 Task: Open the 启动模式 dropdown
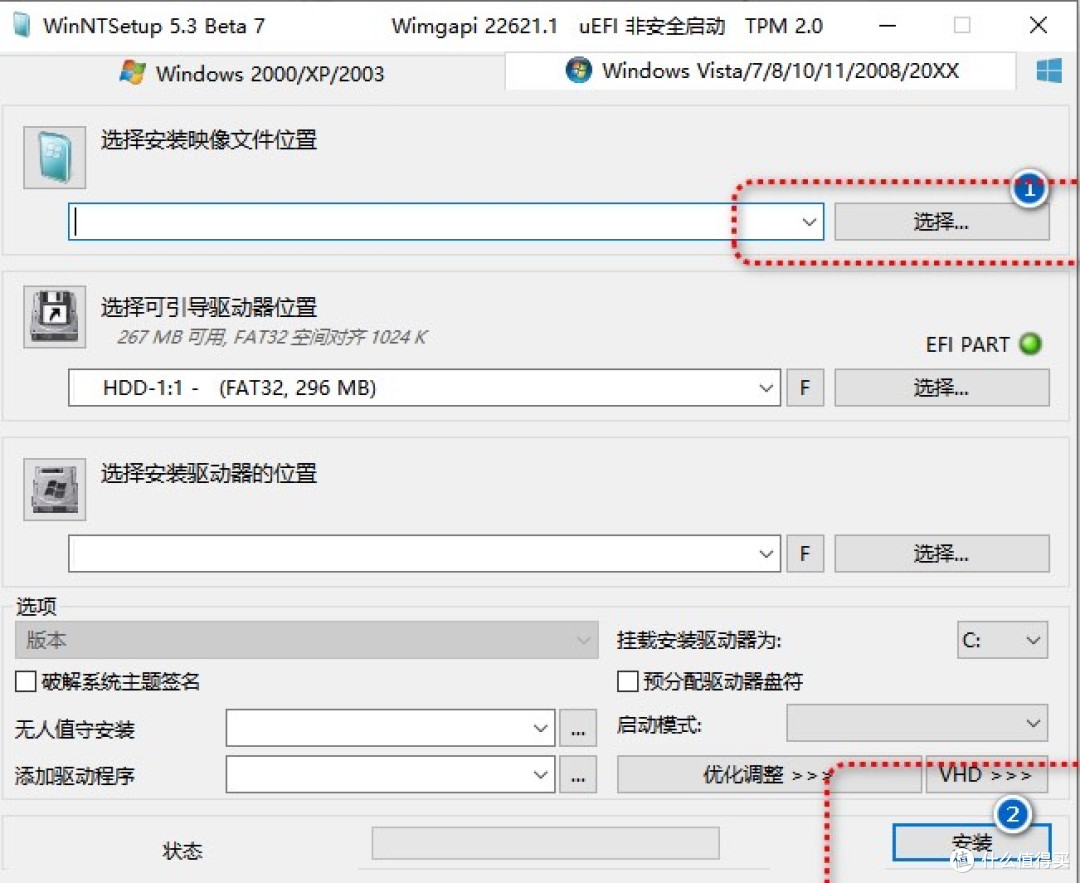point(917,723)
